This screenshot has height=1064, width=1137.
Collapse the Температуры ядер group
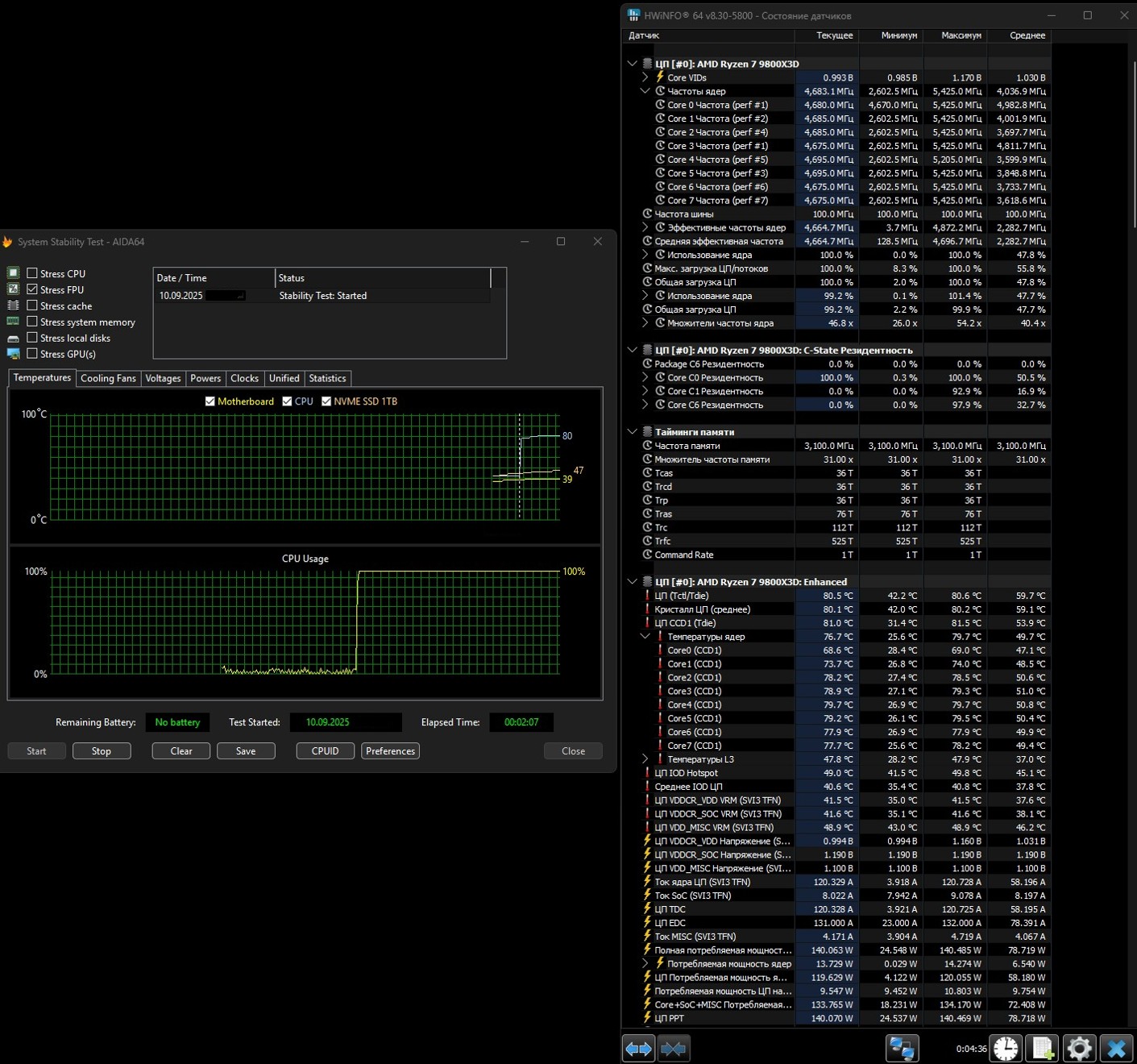pyautogui.click(x=645, y=637)
